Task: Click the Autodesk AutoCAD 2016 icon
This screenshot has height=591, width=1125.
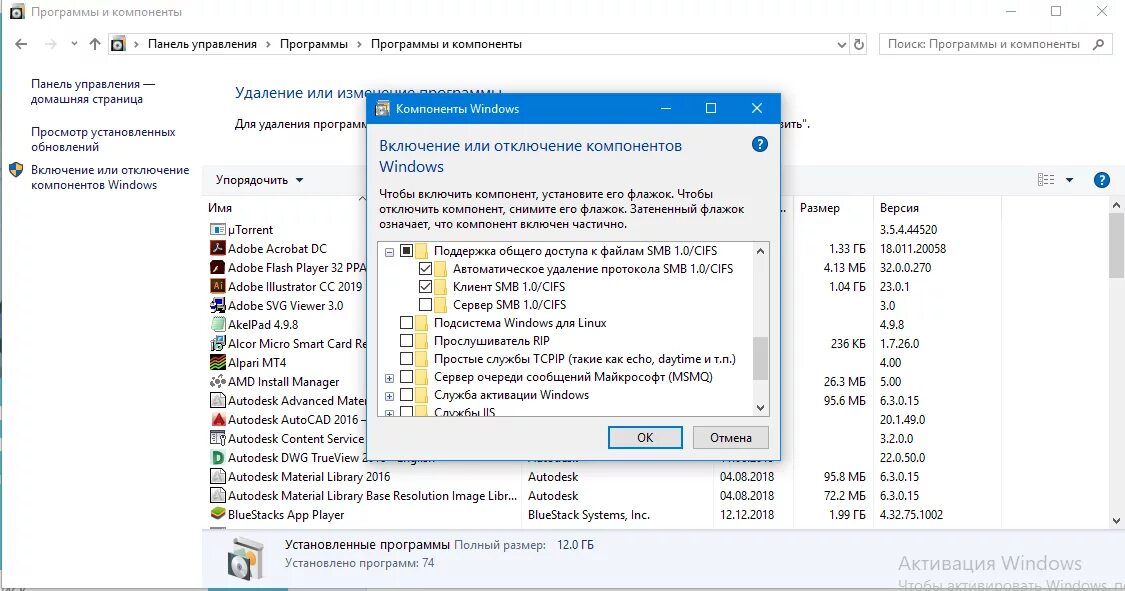Action: (x=217, y=420)
